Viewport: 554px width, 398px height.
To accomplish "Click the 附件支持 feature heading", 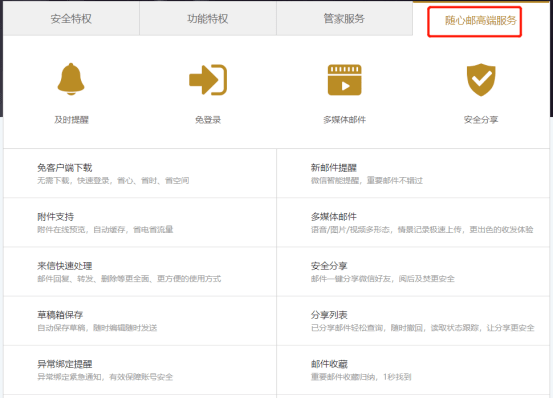I will [x=55, y=217].
